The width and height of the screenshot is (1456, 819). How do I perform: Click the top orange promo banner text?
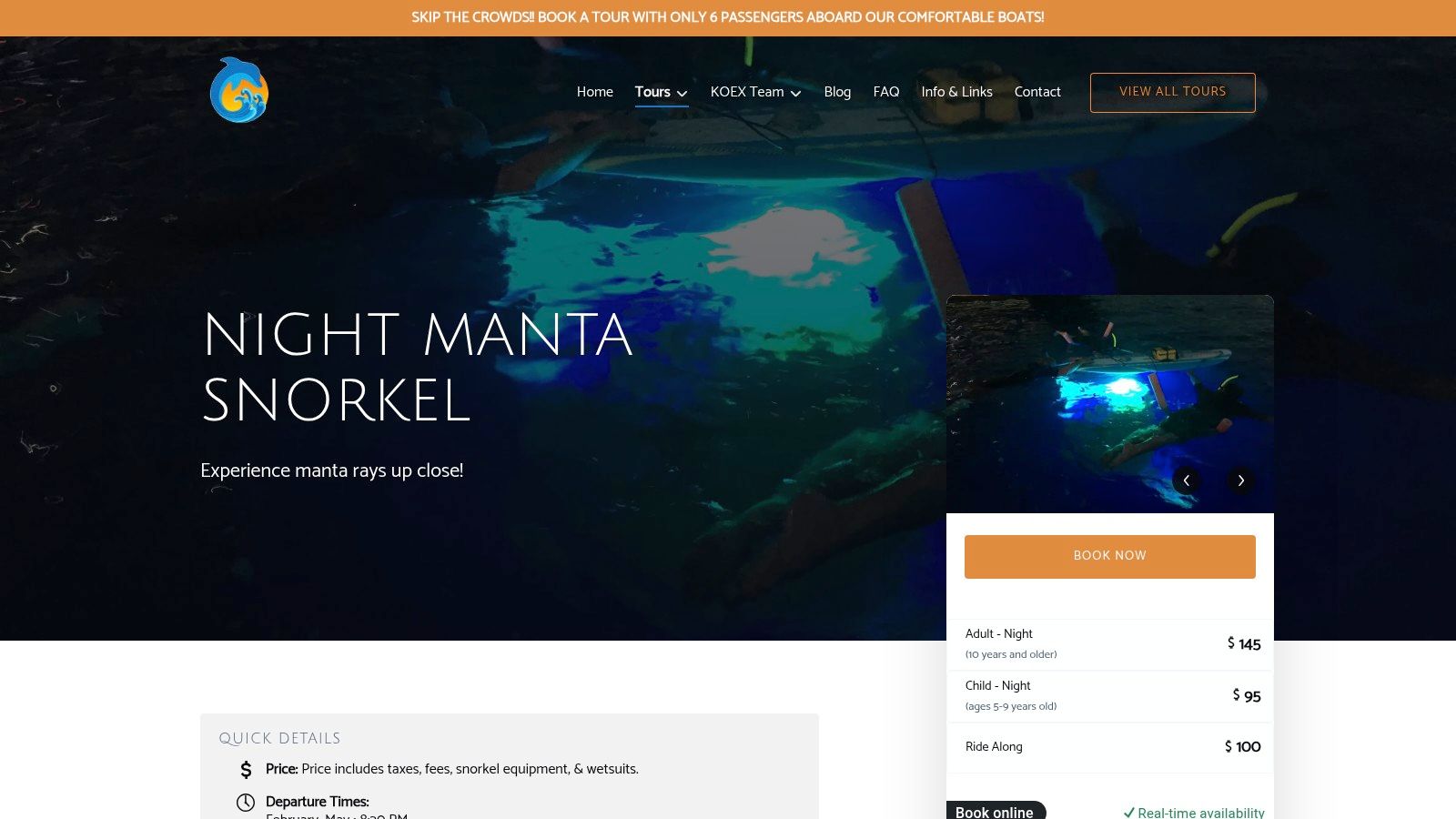728,17
